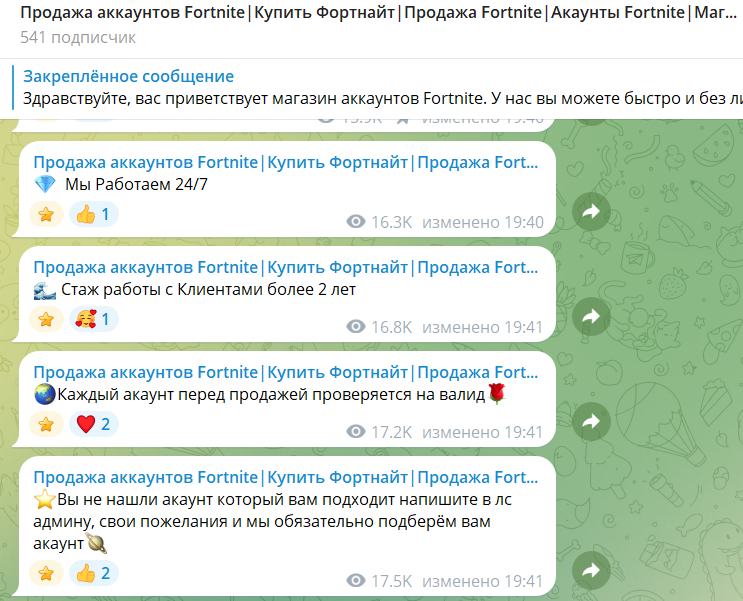This screenshot has width=743, height=601.
Task: Click star reaction on 'напишите в лс админу' message
Action: (46, 574)
